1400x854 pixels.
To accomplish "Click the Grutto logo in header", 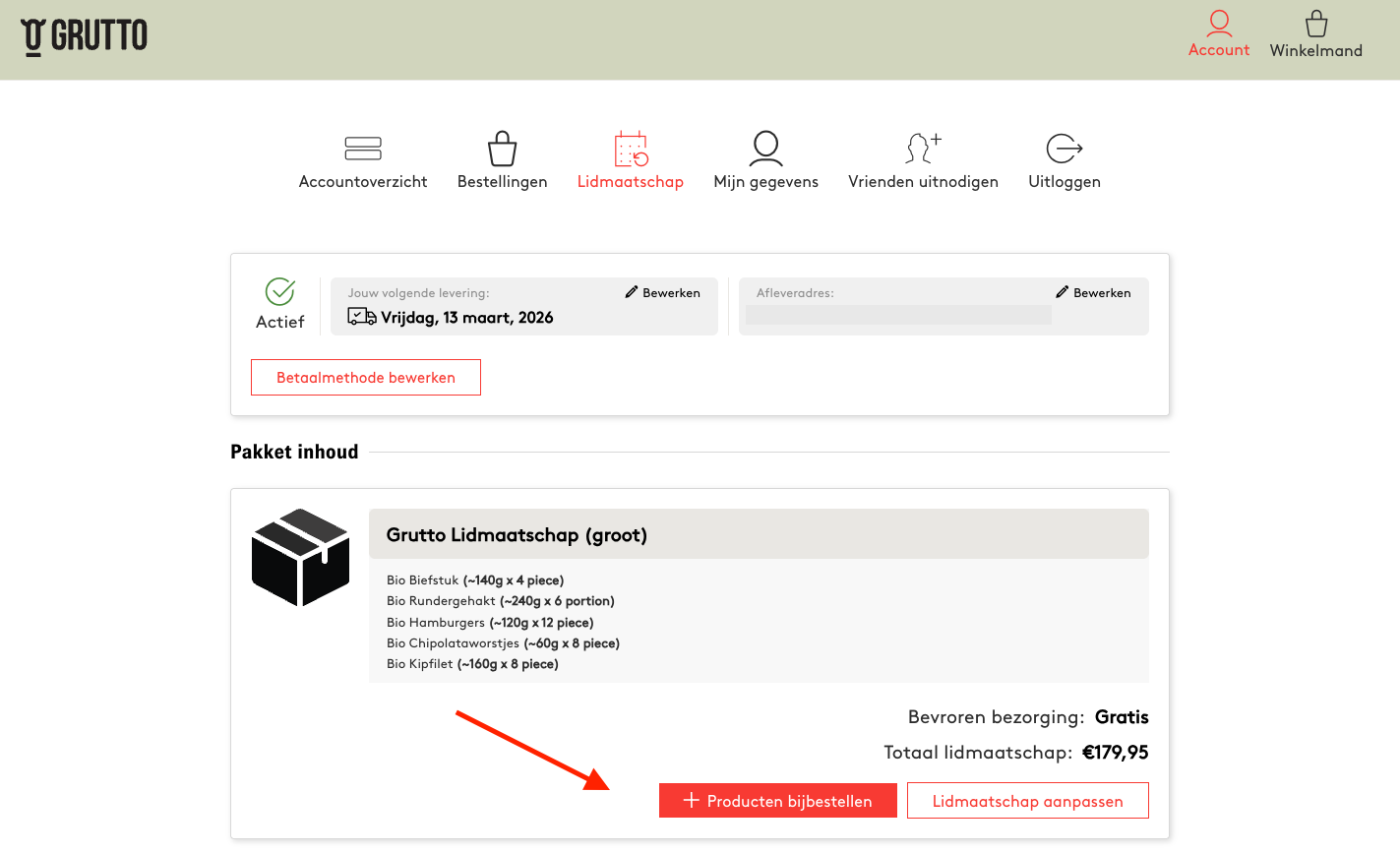I will (85, 36).
